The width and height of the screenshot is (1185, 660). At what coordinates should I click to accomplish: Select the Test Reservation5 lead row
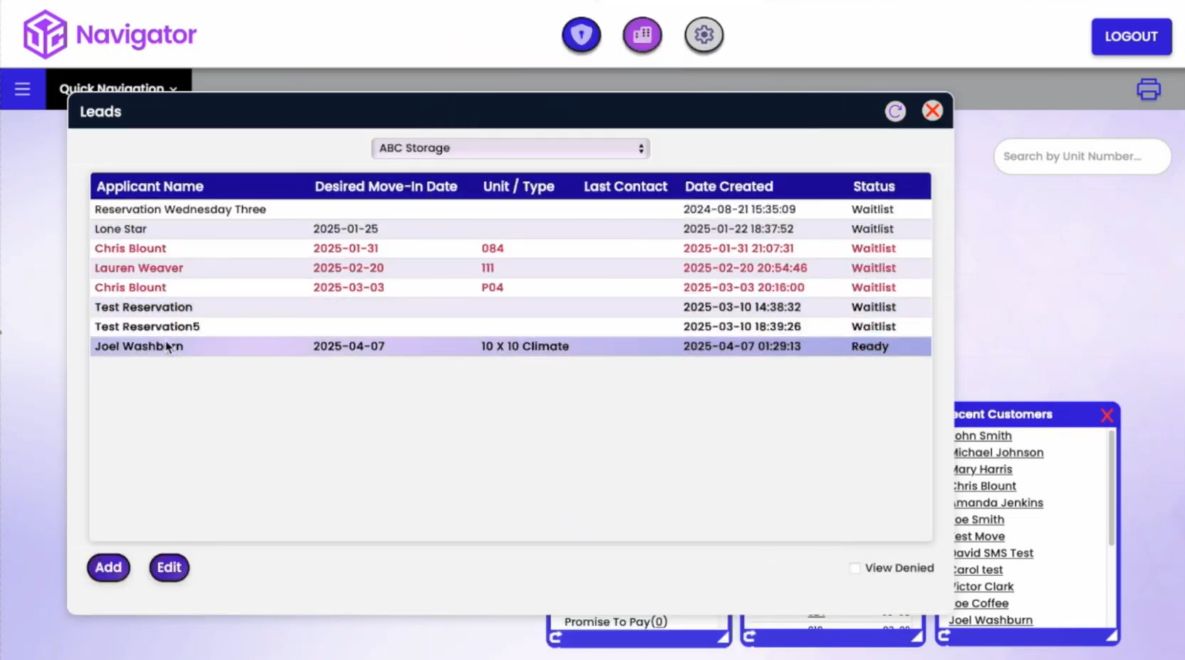click(x=510, y=327)
